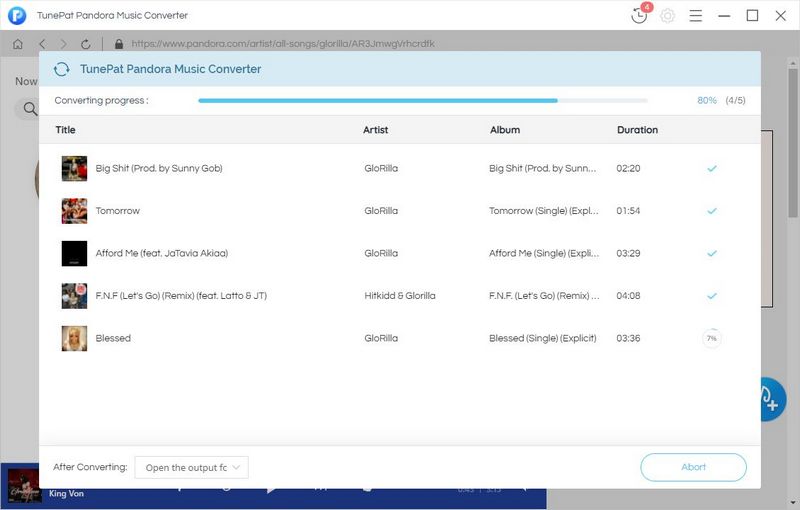Click the Pandora URL address field
Image resolution: width=800 pixels, height=510 pixels.
pyautogui.click(x=283, y=44)
